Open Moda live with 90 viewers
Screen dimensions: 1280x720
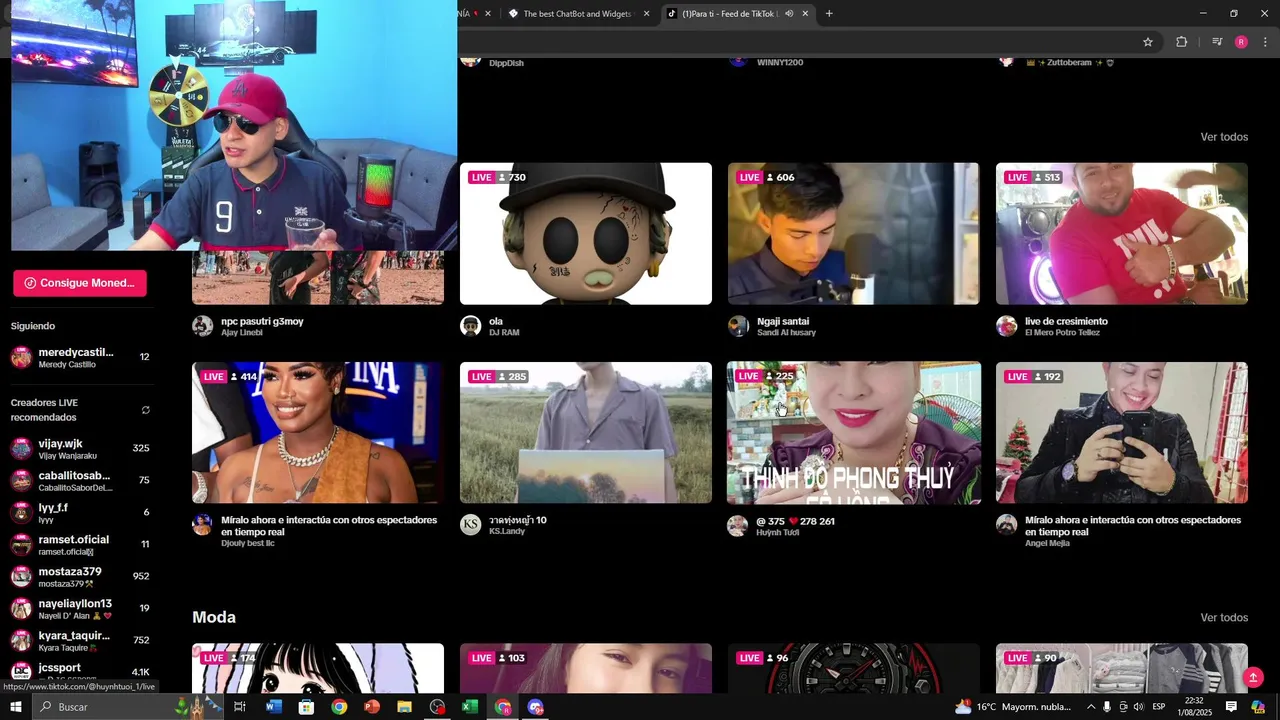click(1122, 668)
